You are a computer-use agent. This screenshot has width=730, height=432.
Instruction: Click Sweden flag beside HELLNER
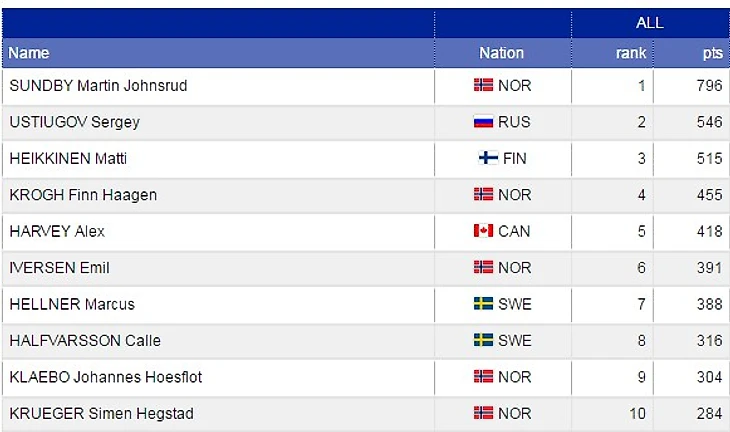[483, 304]
